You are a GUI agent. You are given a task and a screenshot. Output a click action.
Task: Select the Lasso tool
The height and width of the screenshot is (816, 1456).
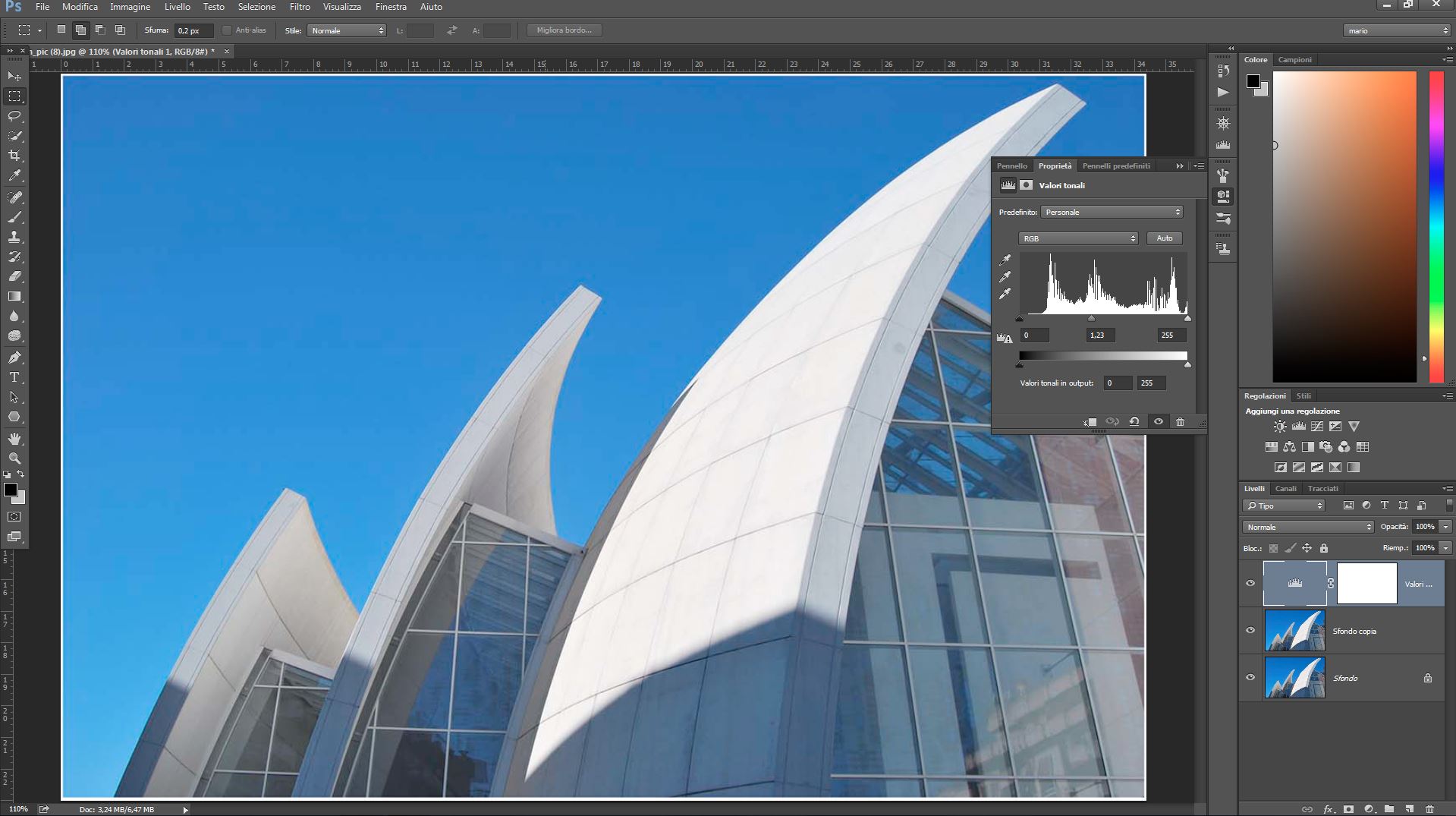point(14,116)
